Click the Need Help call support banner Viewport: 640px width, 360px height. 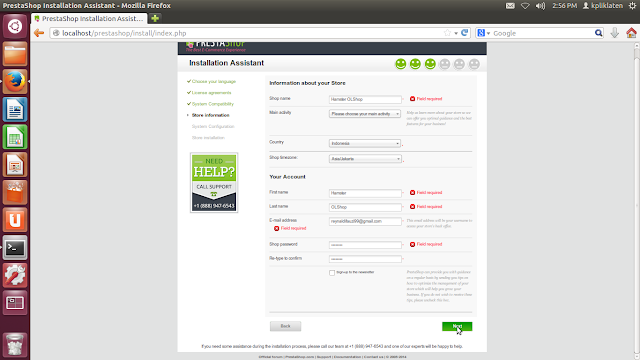coord(214,182)
